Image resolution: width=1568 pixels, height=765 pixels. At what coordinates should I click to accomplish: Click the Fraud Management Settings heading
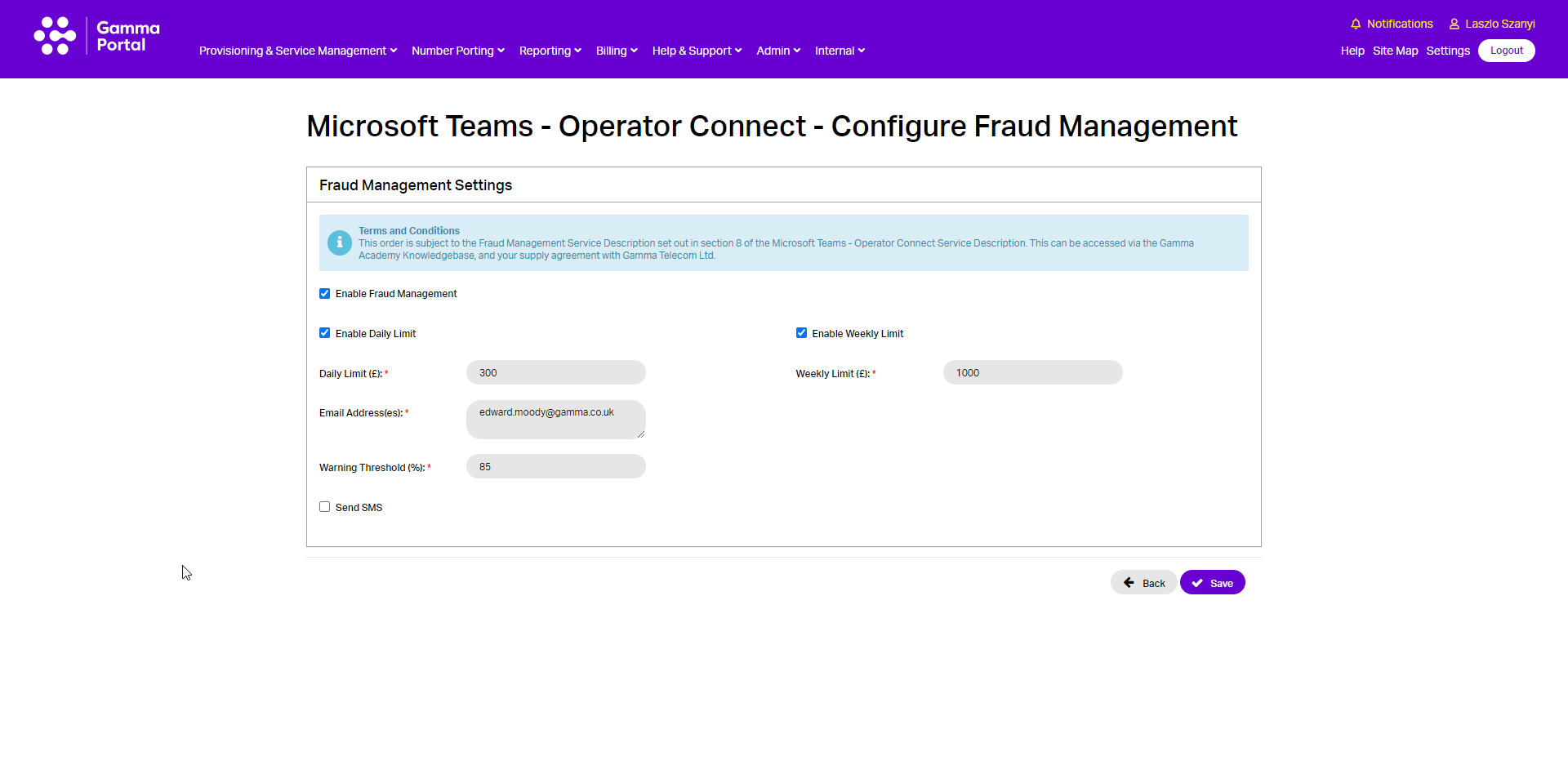416,185
